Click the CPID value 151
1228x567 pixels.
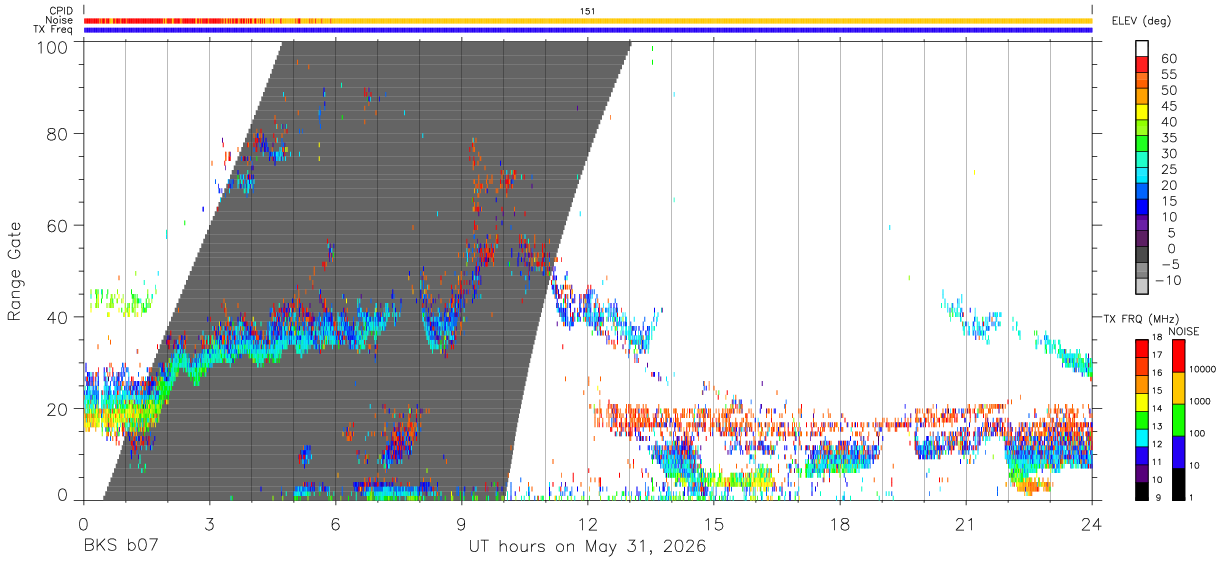pyautogui.click(x=588, y=11)
